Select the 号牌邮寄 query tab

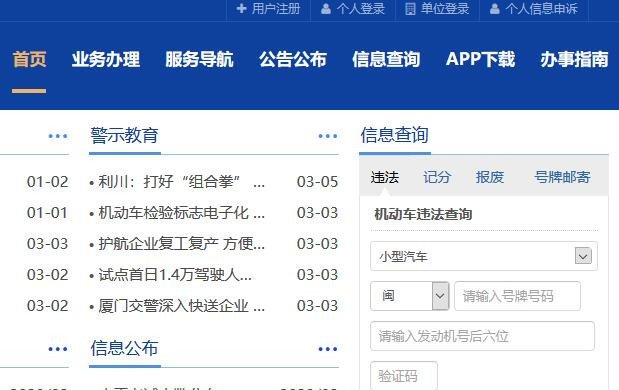562,177
